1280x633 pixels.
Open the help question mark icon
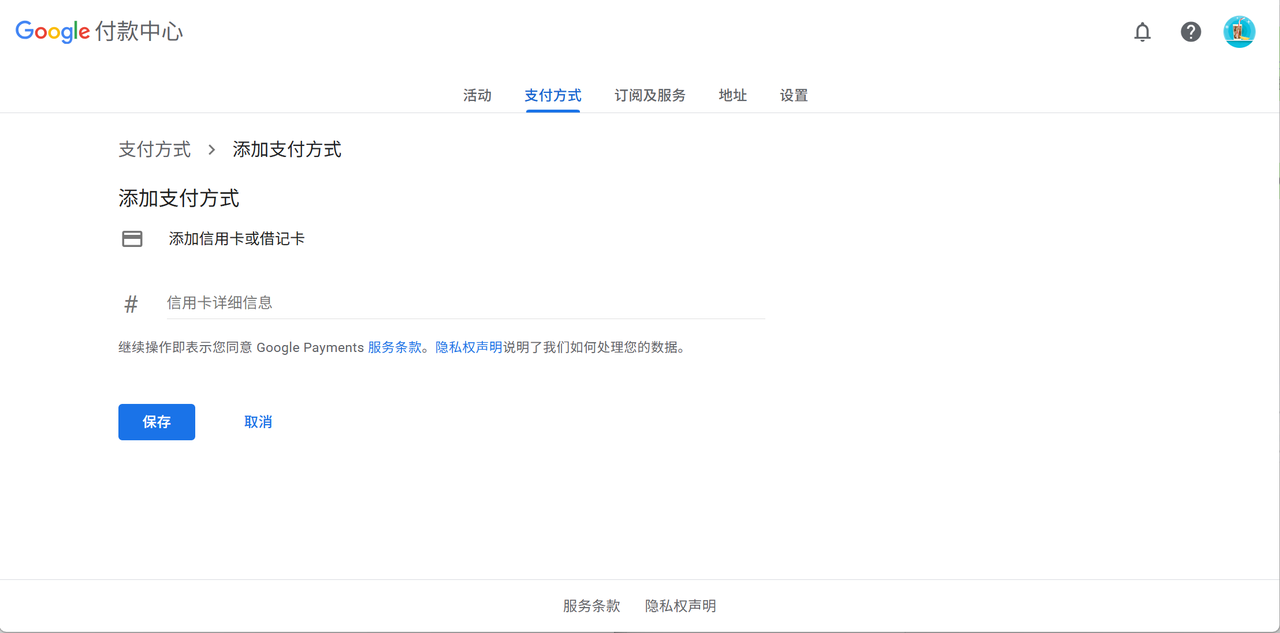click(x=1190, y=31)
